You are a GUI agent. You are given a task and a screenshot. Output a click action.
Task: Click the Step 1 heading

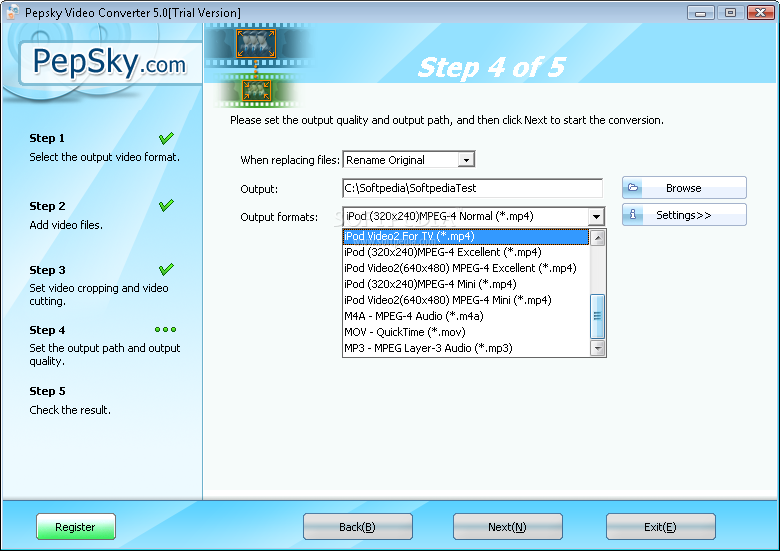(x=47, y=138)
